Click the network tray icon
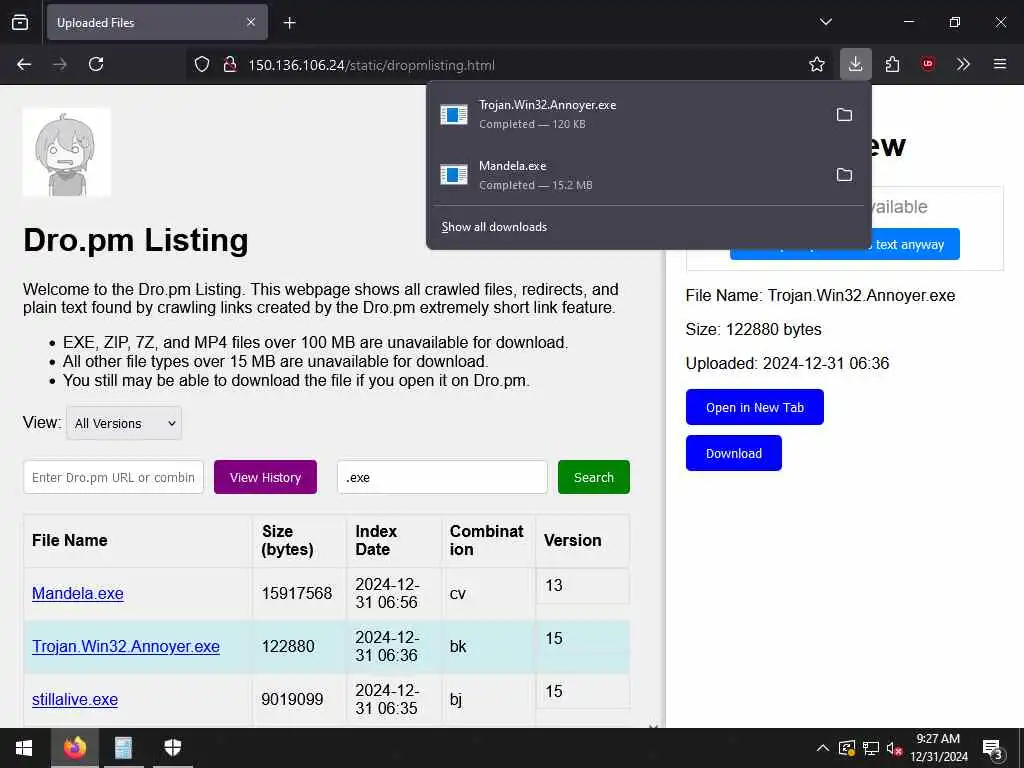1024x768 pixels. pos(871,748)
